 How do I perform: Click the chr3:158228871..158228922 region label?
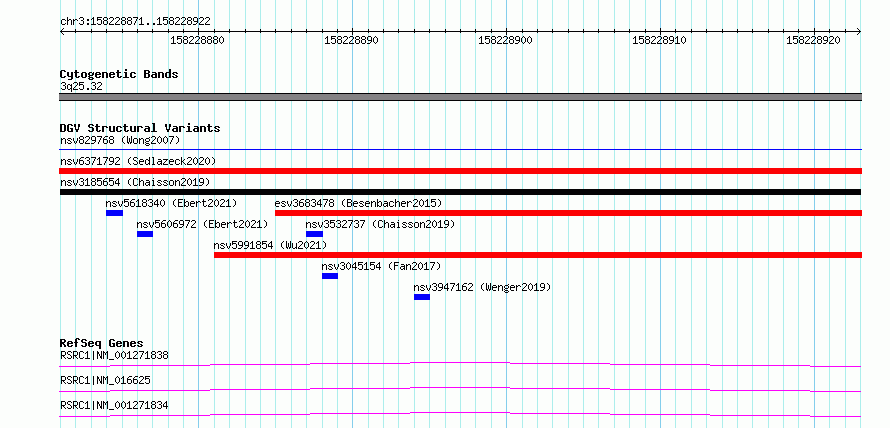tap(135, 22)
